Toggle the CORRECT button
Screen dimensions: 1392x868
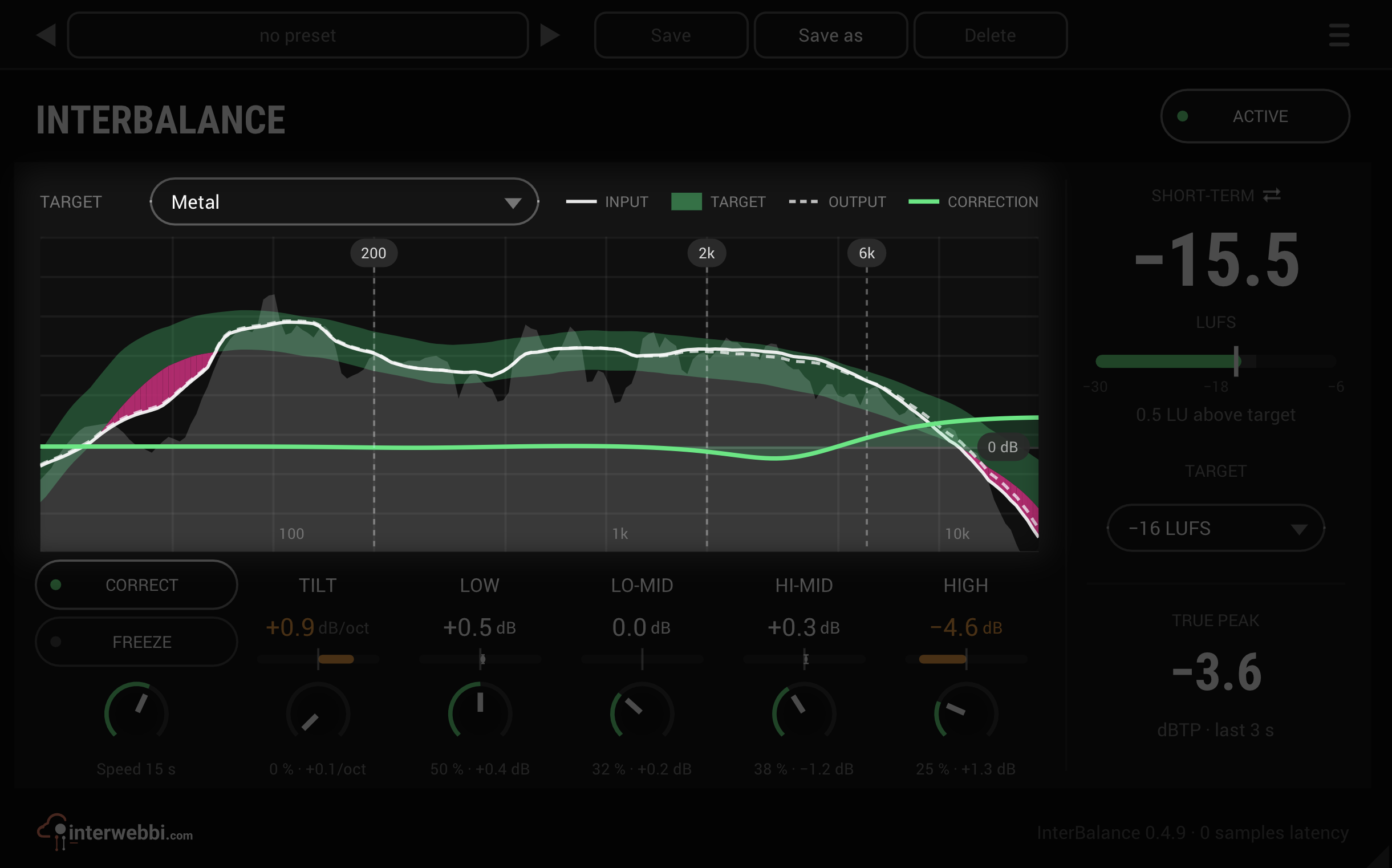(x=137, y=585)
